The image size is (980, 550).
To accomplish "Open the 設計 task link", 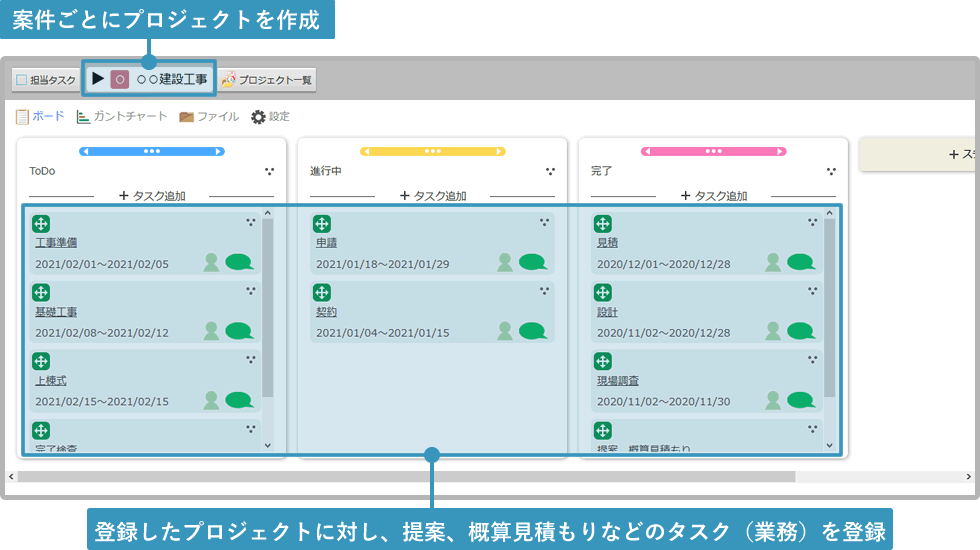I will 607,312.
